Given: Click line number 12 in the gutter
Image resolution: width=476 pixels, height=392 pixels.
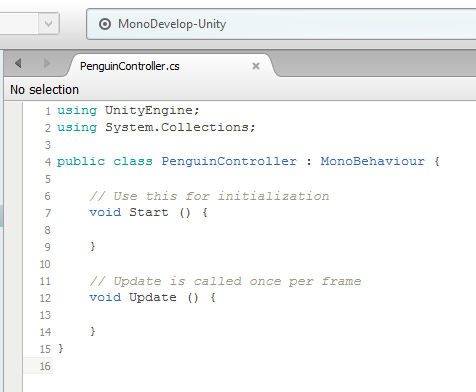Looking at the screenshot, I should pos(45,298).
